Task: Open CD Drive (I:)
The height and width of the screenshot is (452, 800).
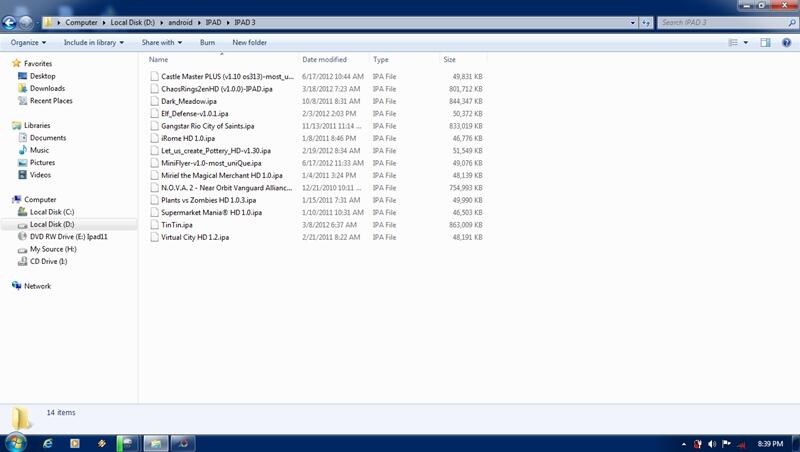Action: click(x=48, y=261)
